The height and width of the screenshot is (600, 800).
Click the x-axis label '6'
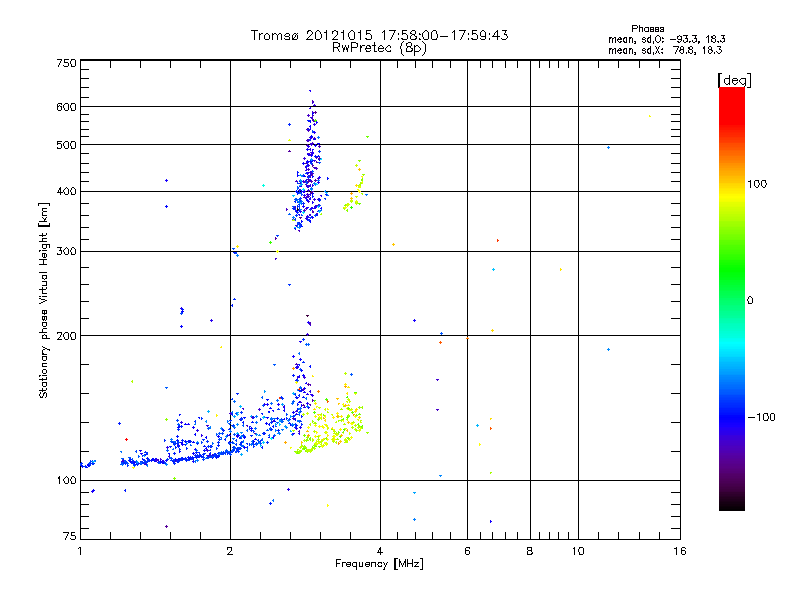click(467, 551)
